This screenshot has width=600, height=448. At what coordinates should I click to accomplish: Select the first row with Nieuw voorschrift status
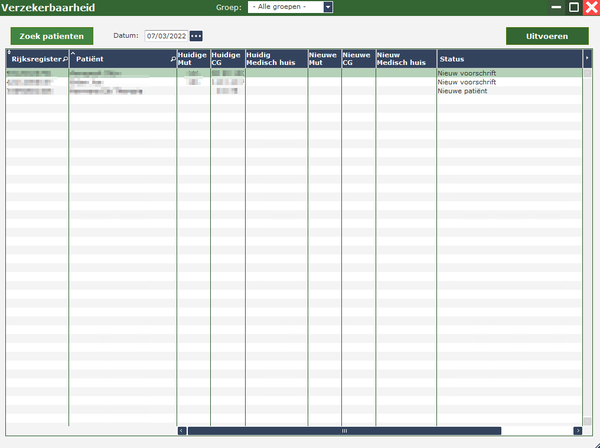300,73
